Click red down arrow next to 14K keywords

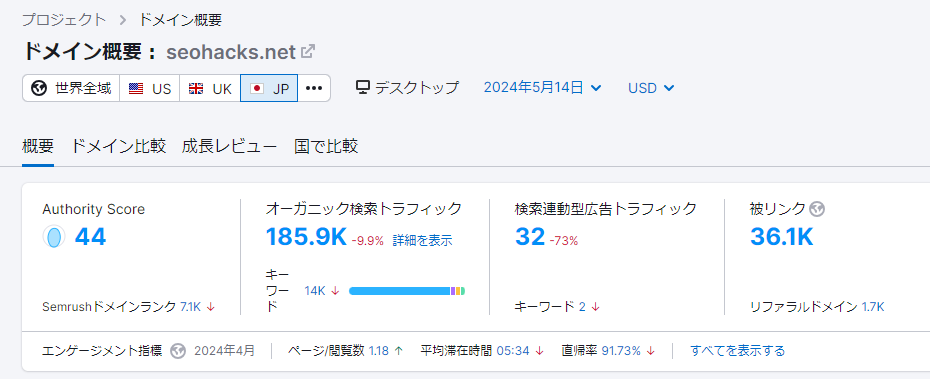[335, 291]
